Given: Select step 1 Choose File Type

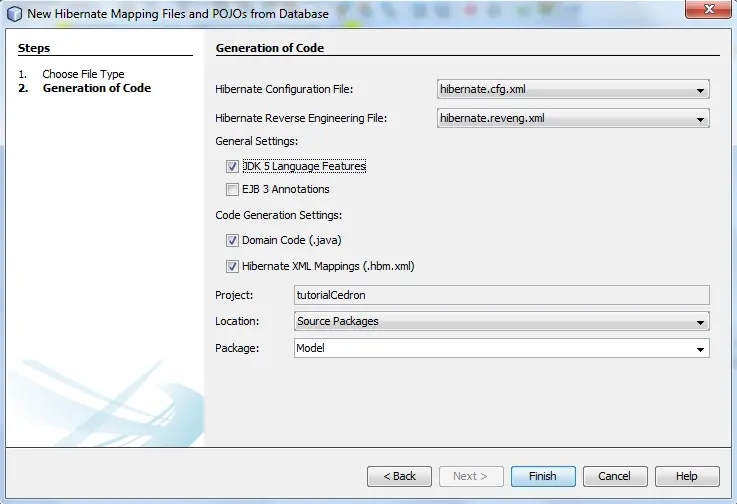Looking at the screenshot, I should tap(83, 74).
